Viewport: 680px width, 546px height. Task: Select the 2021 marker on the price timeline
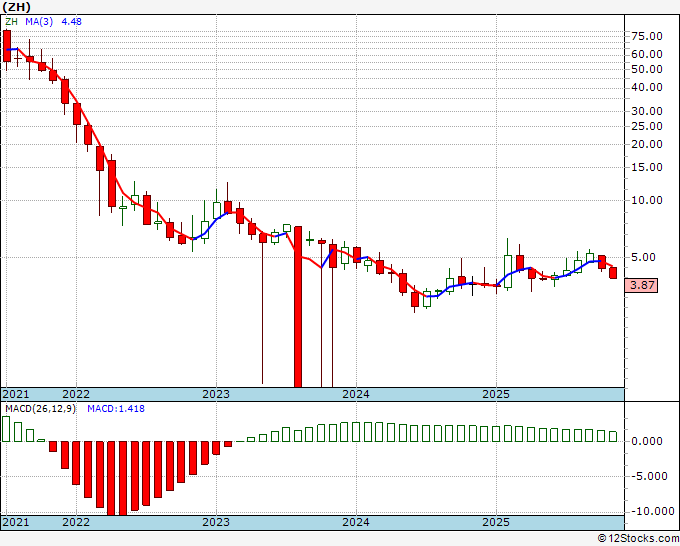point(16,394)
